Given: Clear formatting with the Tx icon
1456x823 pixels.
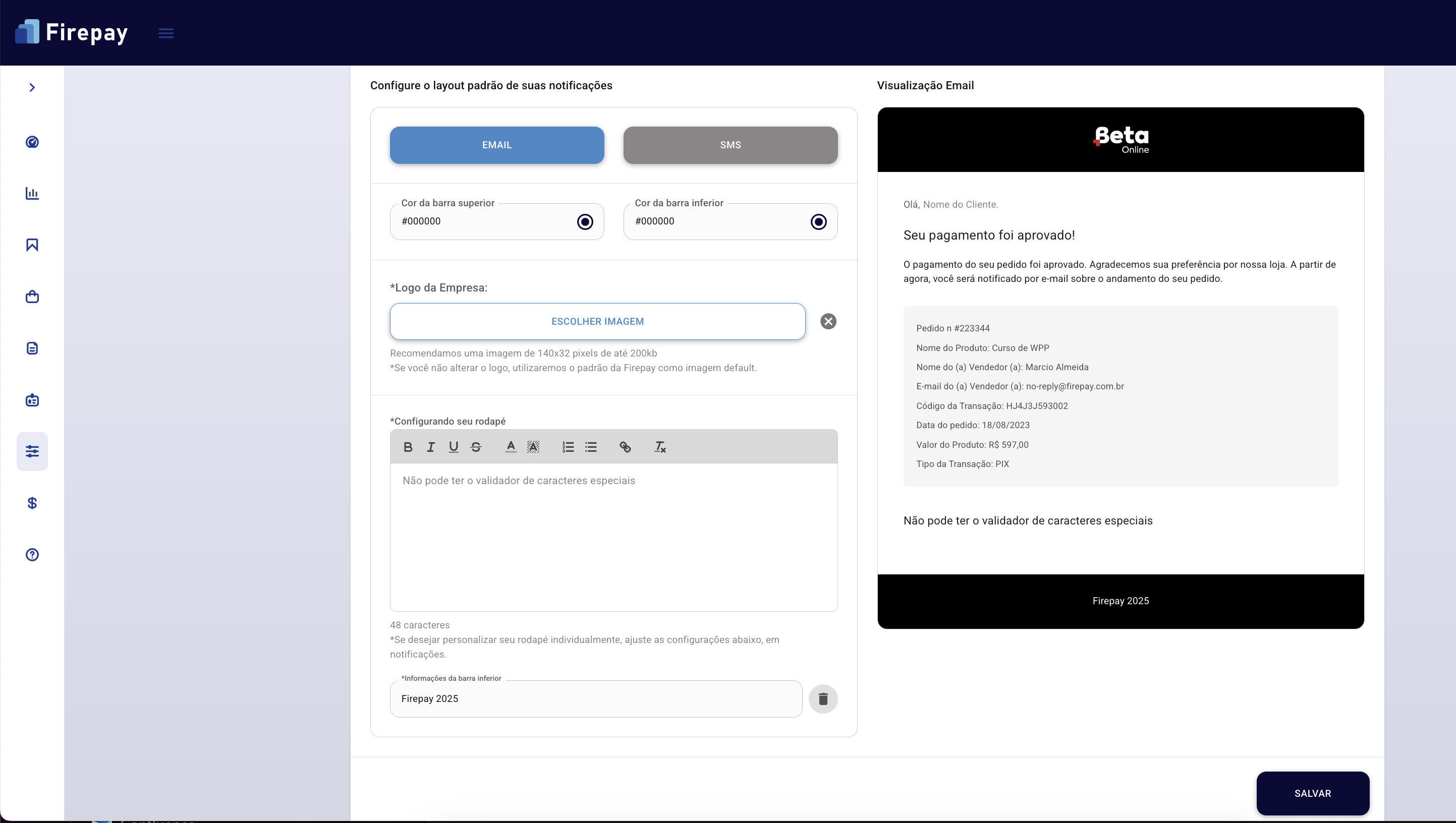Looking at the screenshot, I should 660,447.
